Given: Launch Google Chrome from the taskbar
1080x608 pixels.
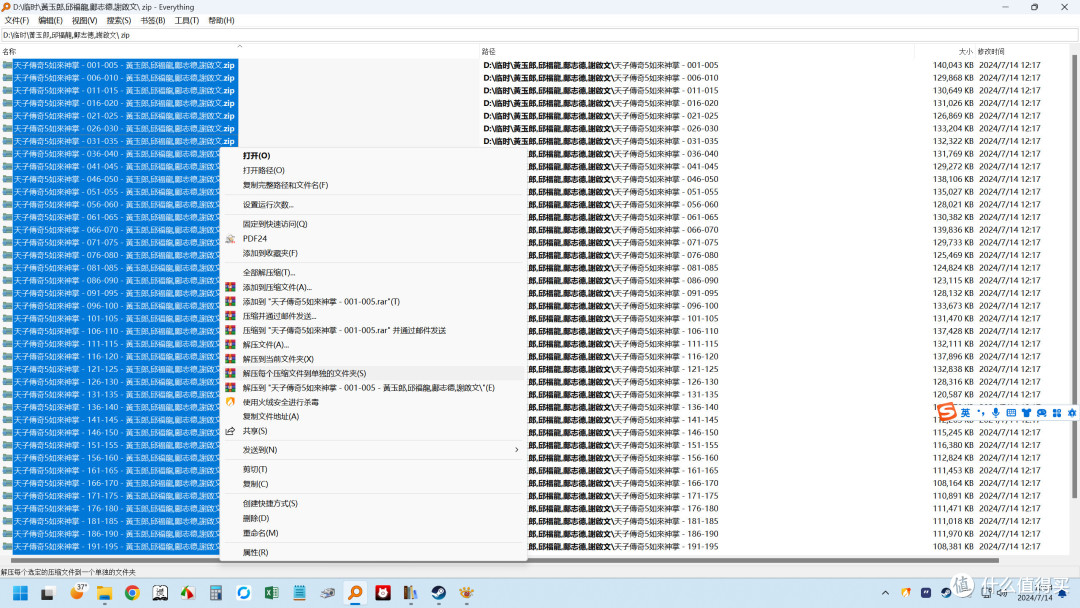Looking at the screenshot, I should point(132,593).
